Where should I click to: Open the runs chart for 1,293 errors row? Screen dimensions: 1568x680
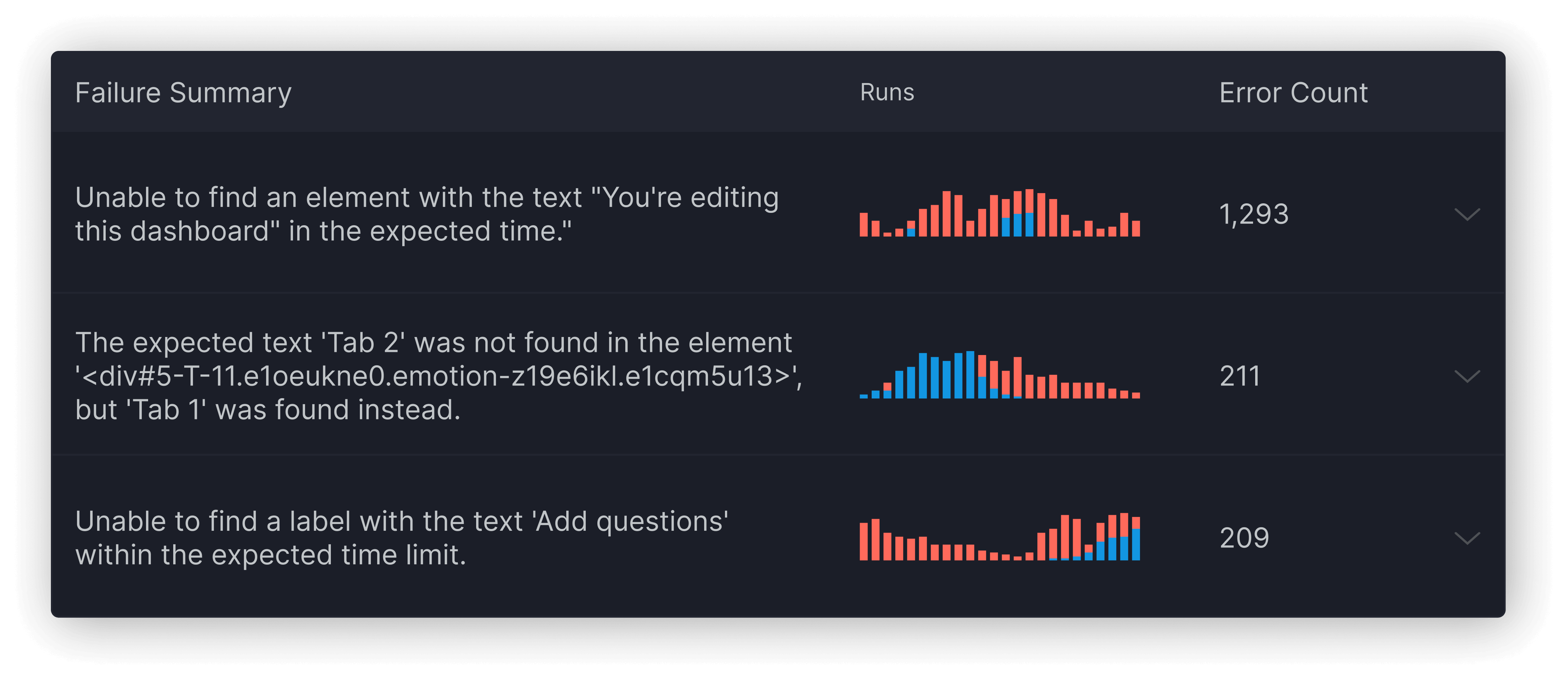click(x=1000, y=213)
